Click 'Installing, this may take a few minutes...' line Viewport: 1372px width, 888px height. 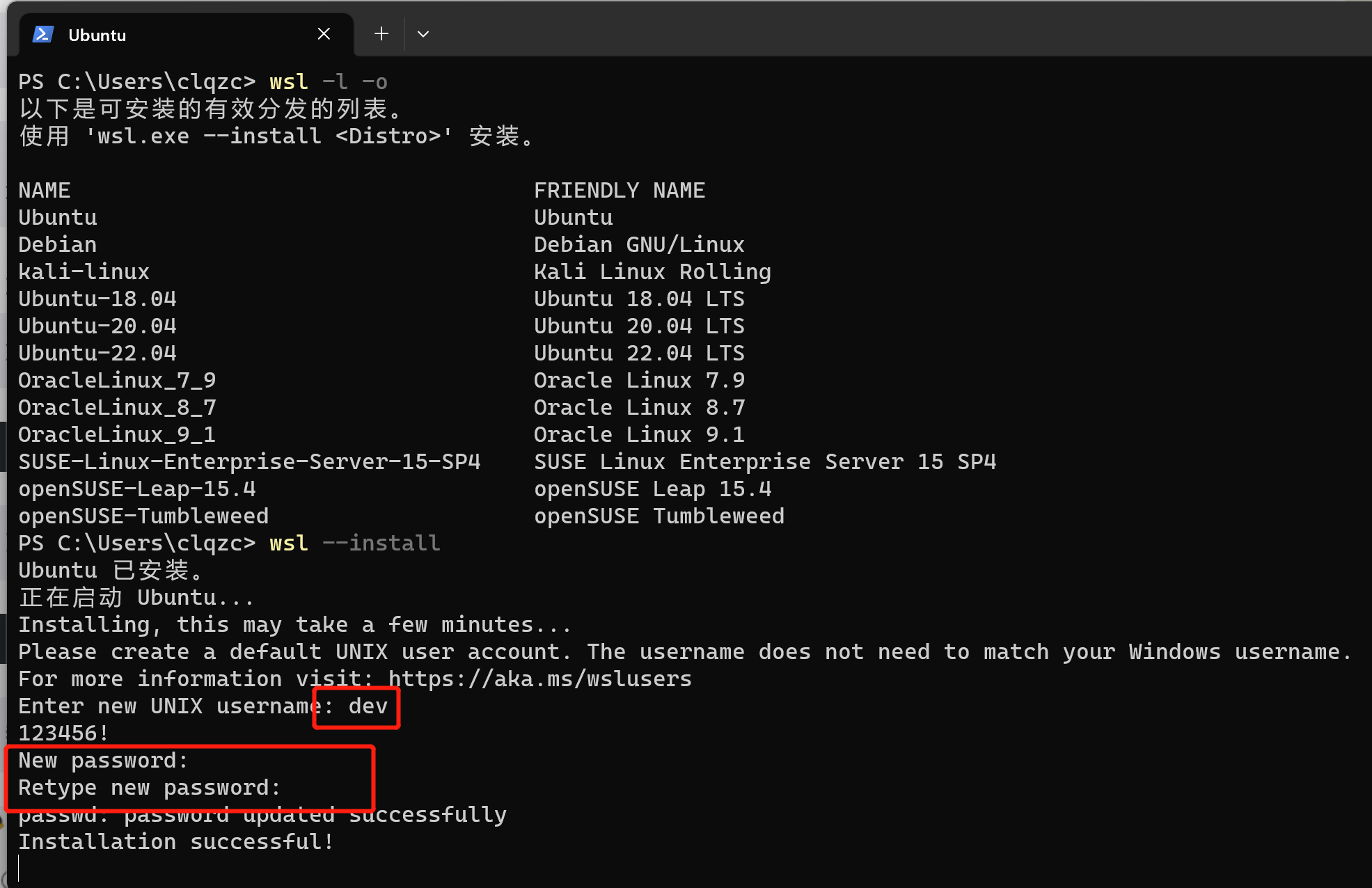click(295, 624)
